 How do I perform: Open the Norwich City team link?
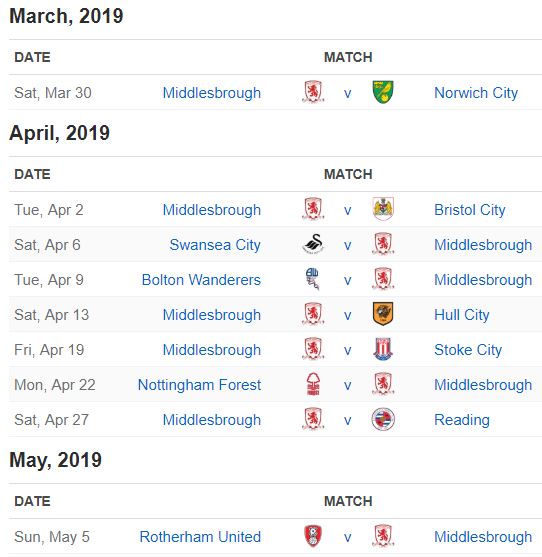click(x=476, y=93)
